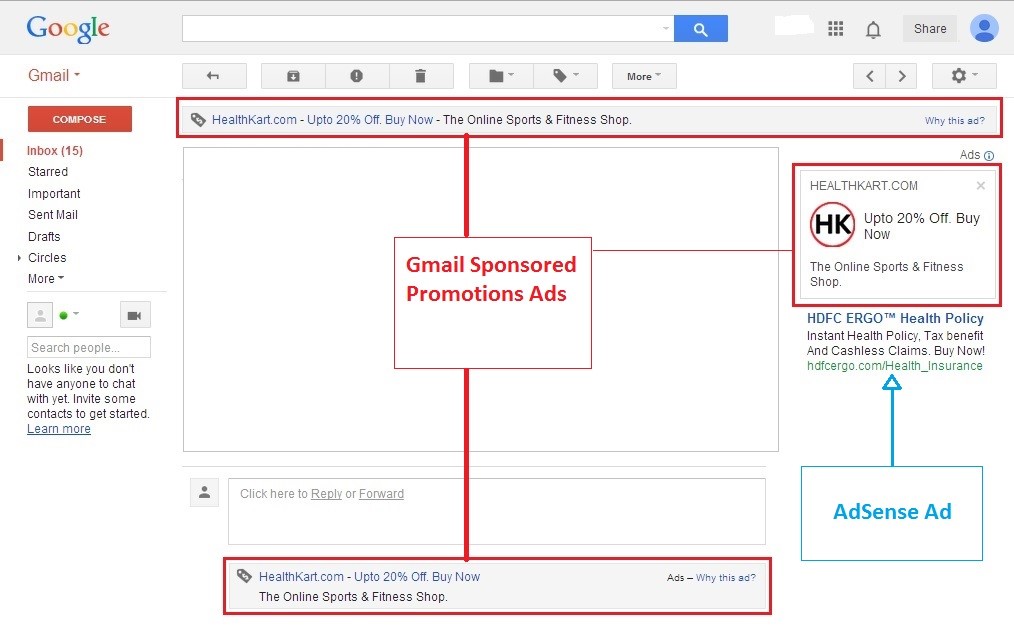This screenshot has height=637, width=1014.
Task: Open the Sent Mail folder
Action: [53, 215]
